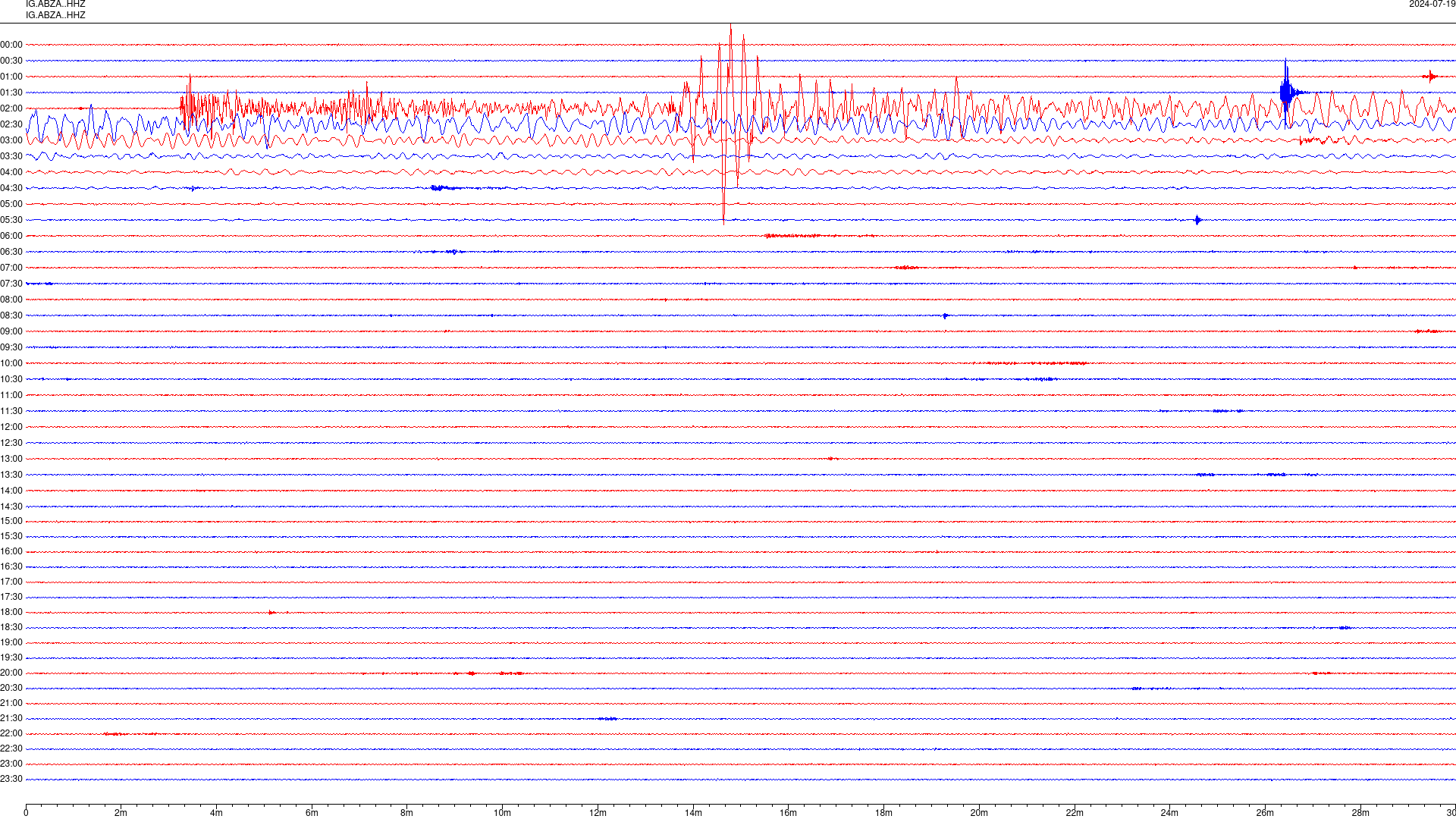Click the 10:00 row label

click(x=11, y=363)
